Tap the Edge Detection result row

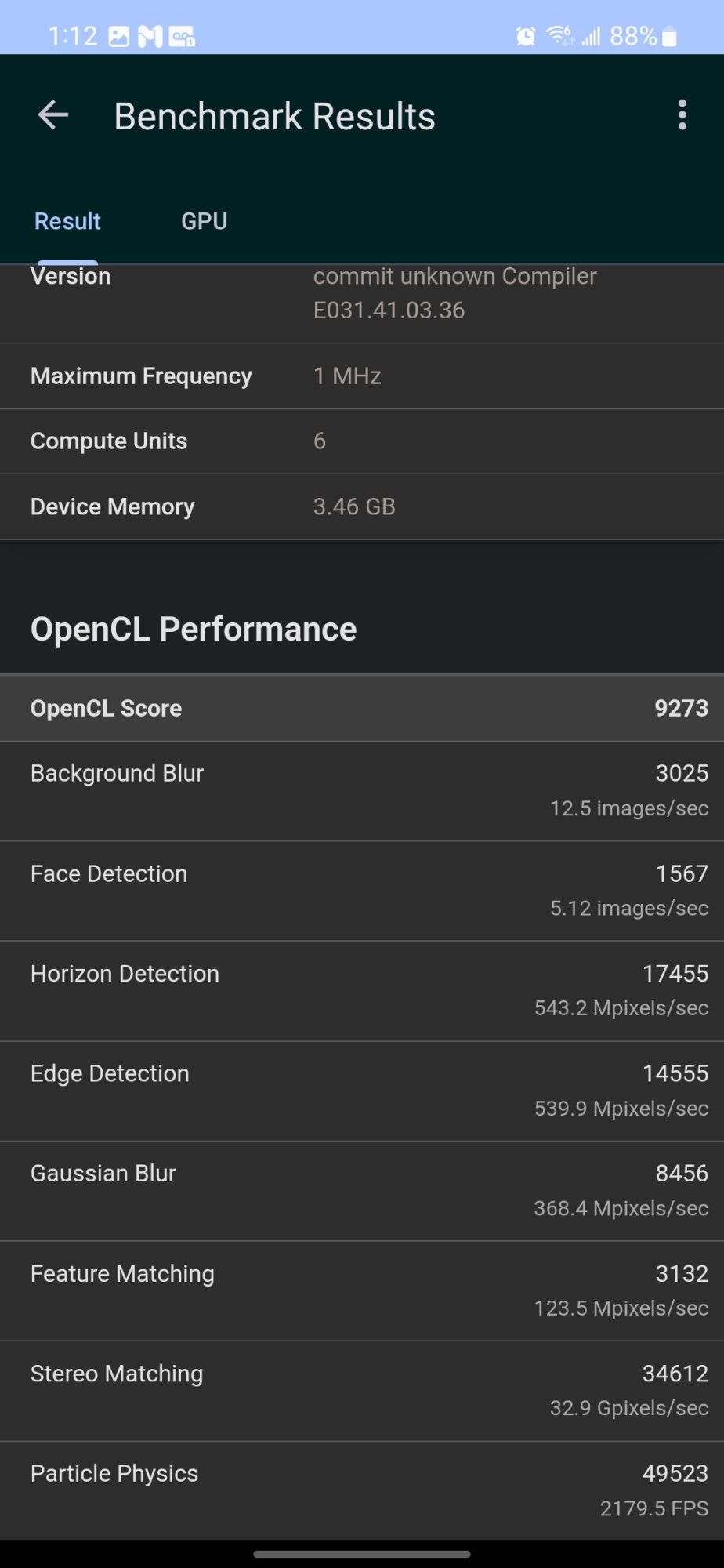[362, 1091]
